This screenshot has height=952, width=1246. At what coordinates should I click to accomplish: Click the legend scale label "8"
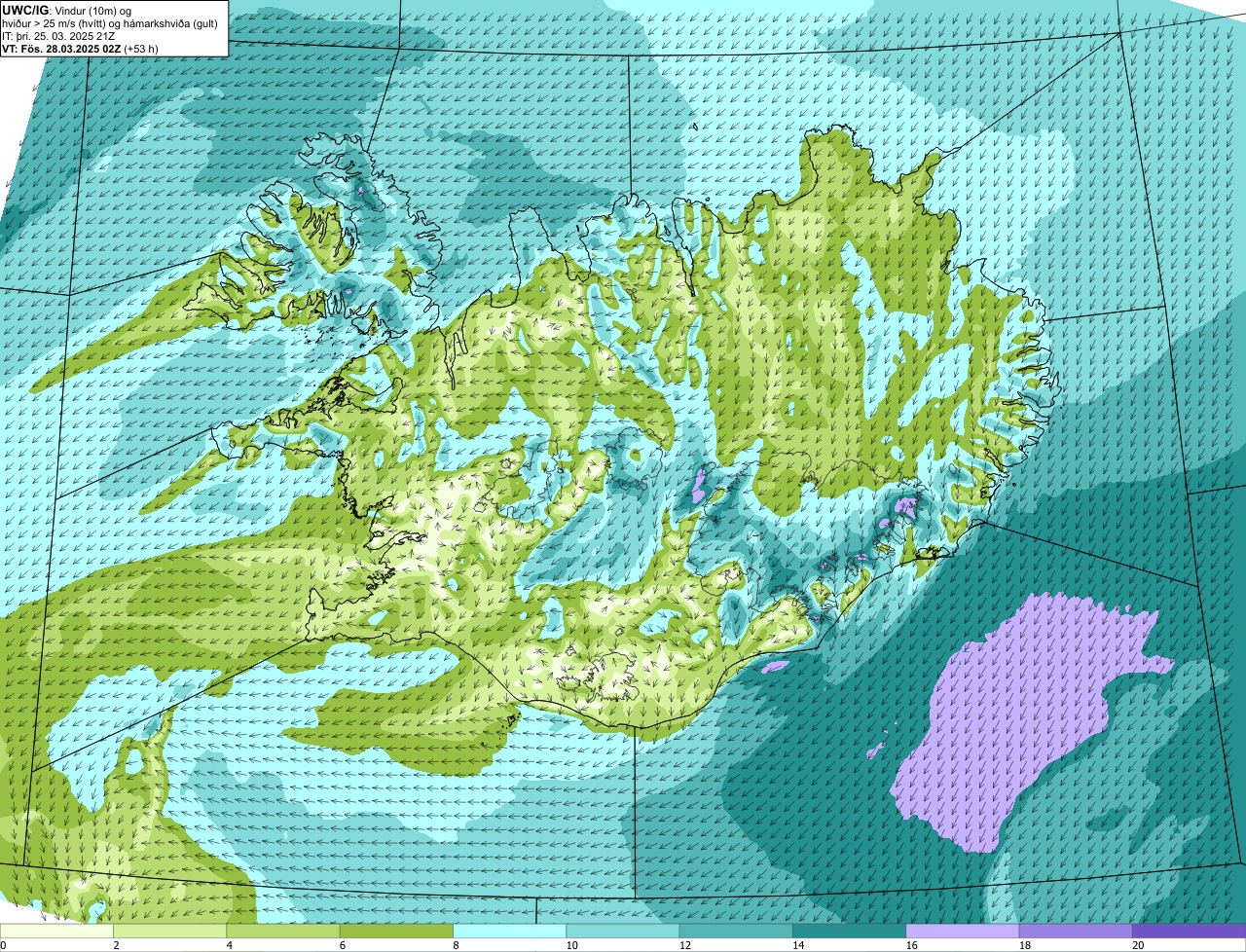point(456,945)
